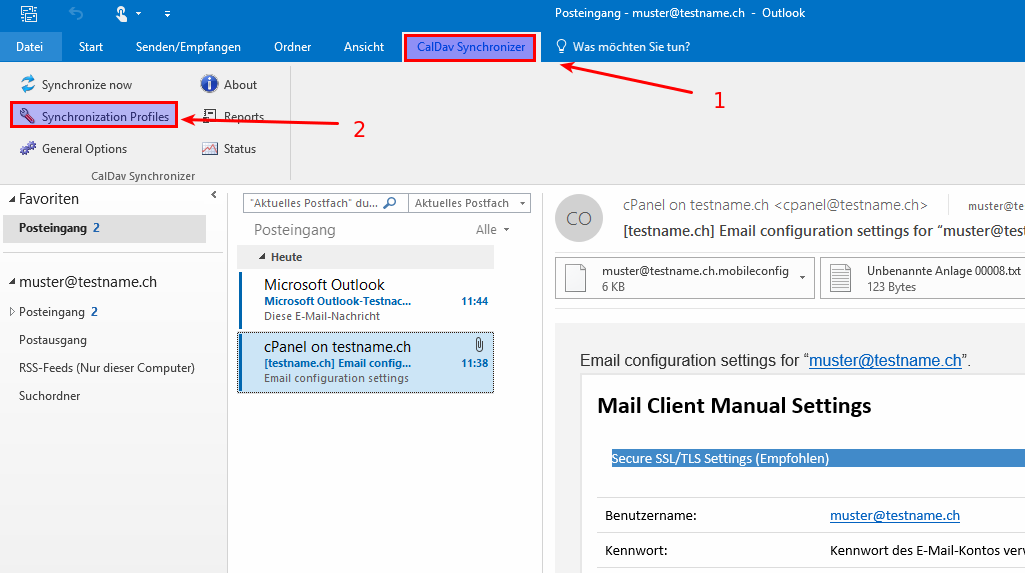Screen dimensions: 1025x573
Task: Click the About info icon
Action: click(x=209, y=84)
